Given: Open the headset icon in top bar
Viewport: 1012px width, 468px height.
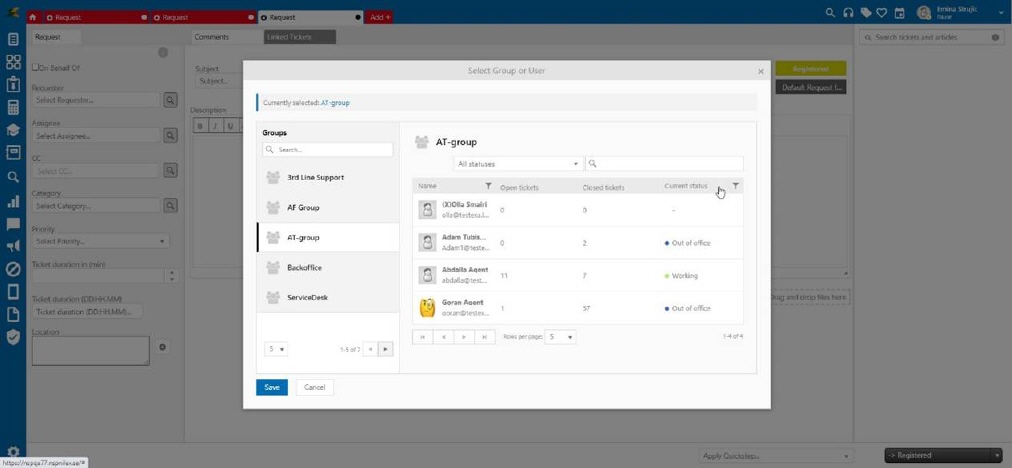Looking at the screenshot, I should point(848,13).
